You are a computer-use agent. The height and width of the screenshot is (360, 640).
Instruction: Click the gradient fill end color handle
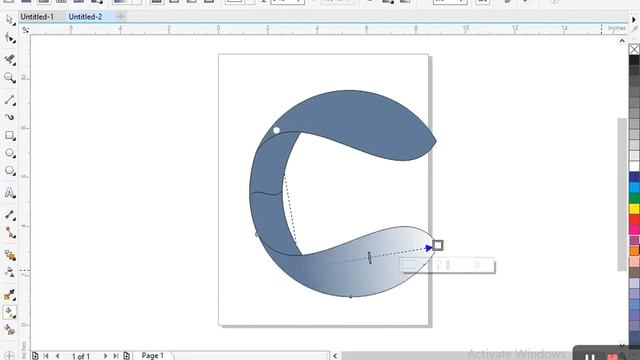[438, 245]
